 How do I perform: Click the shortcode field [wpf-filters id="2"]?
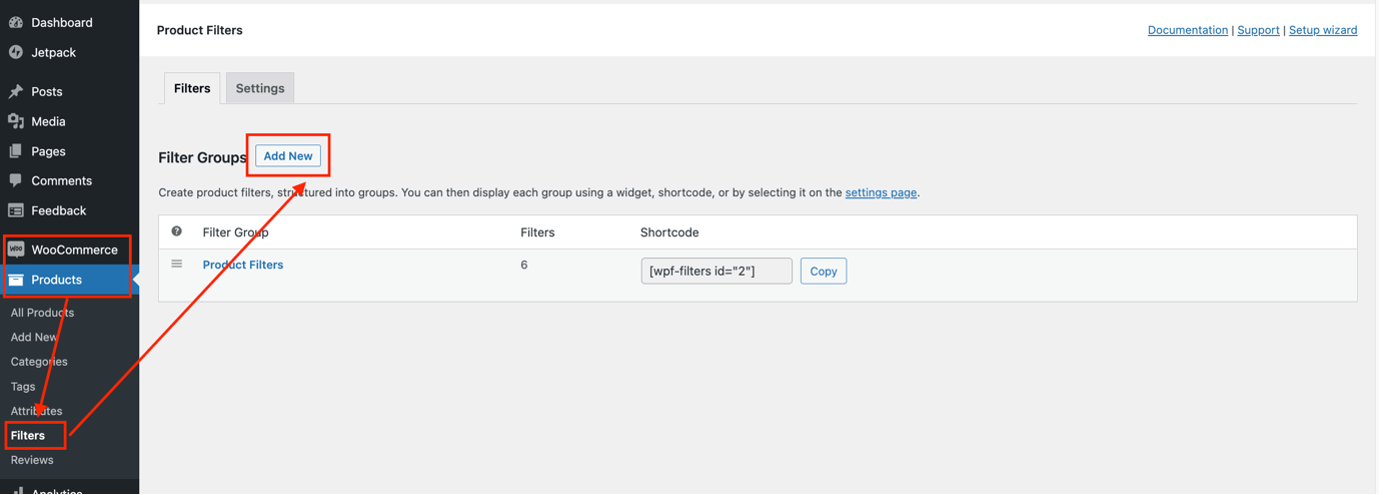[x=717, y=271]
